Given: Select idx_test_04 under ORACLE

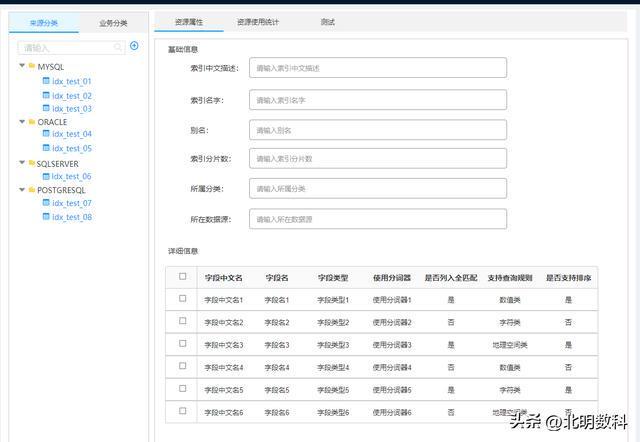Looking at the screenshot, I should (71, 134).
